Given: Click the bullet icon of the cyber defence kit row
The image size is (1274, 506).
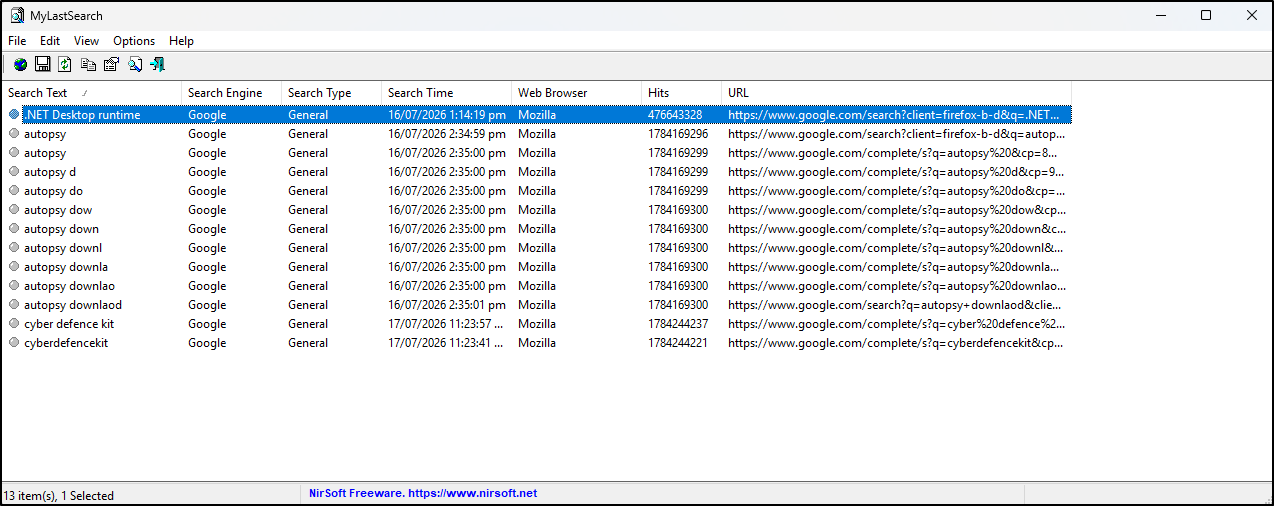Looking at the screenshot, I should click(x=14, y=324).
